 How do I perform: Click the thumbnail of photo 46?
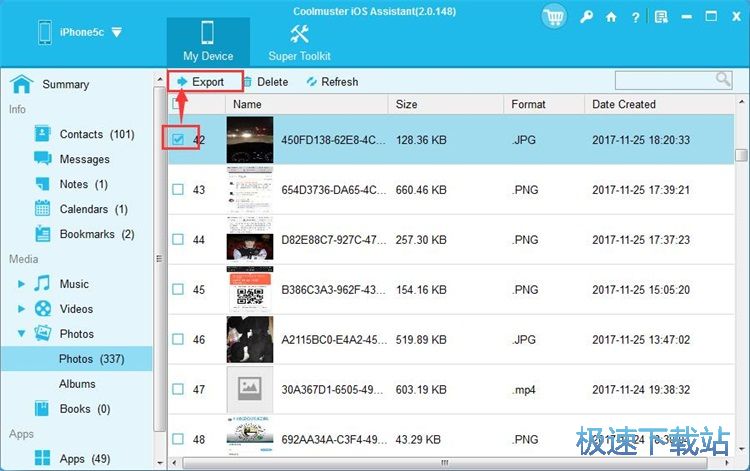250,339
